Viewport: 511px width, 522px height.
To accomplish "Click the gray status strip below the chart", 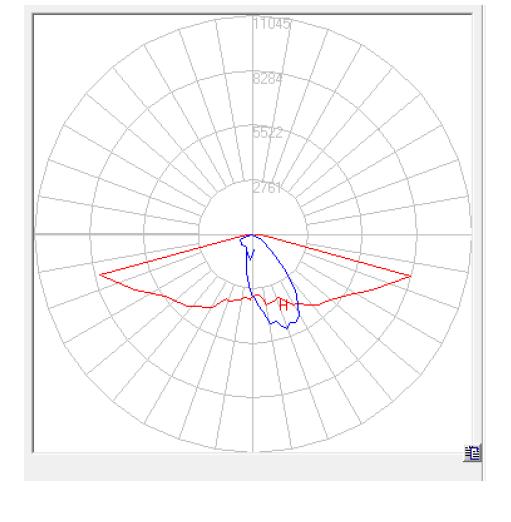I will point(253,467).
